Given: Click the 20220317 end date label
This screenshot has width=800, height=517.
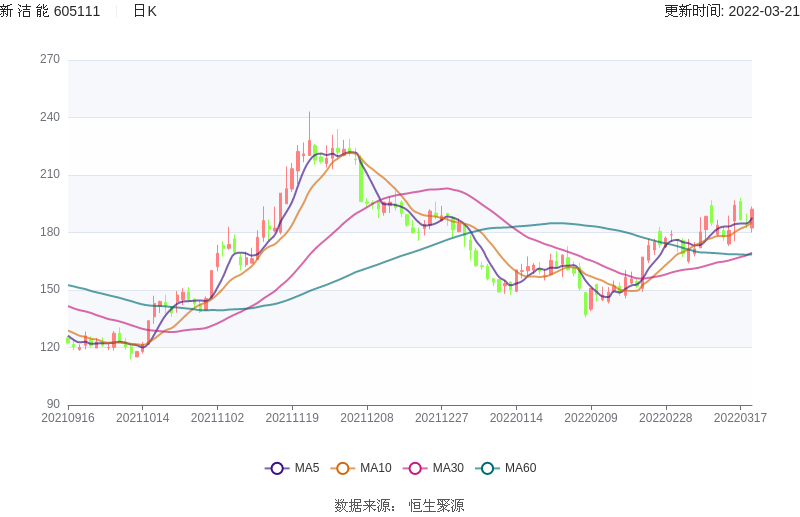Looking at the screenshot, I should tap(740, 418).
